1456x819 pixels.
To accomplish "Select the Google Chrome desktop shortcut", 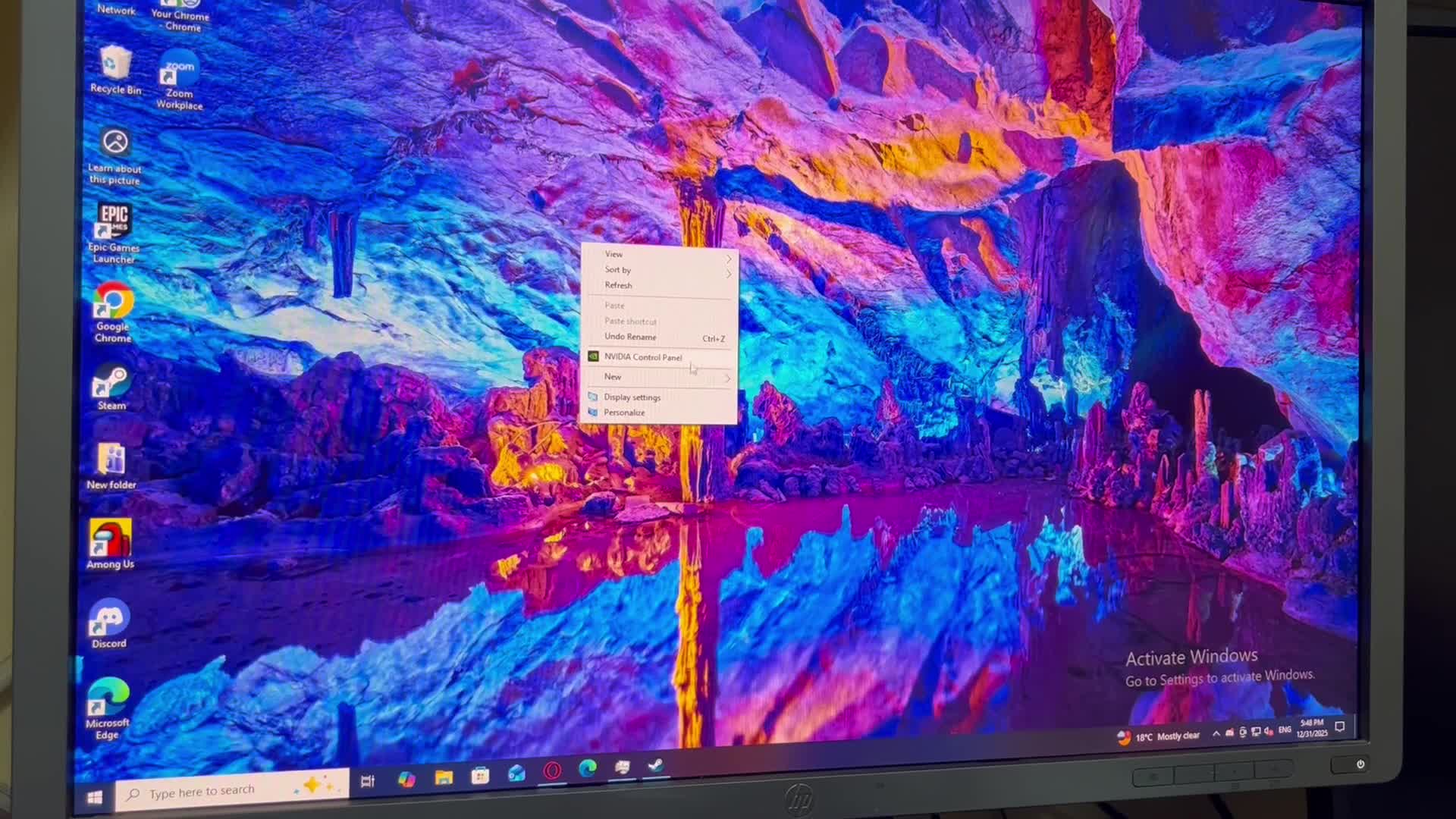I will [x=113, y=313].
